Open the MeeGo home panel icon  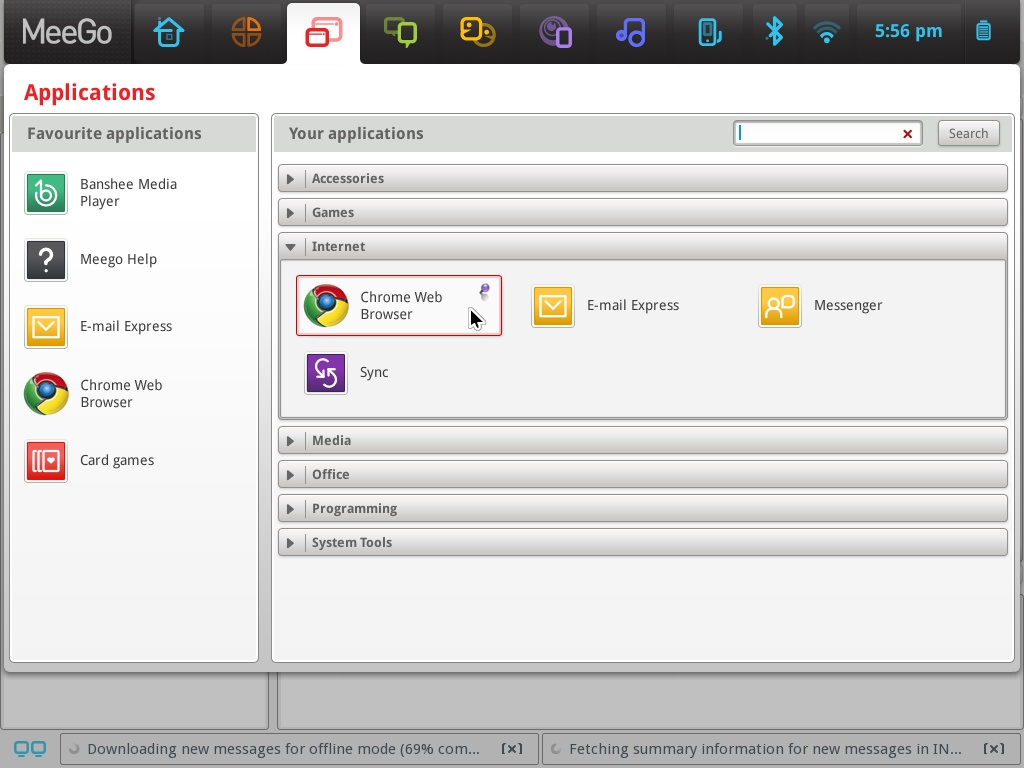(x=170, y=31)
